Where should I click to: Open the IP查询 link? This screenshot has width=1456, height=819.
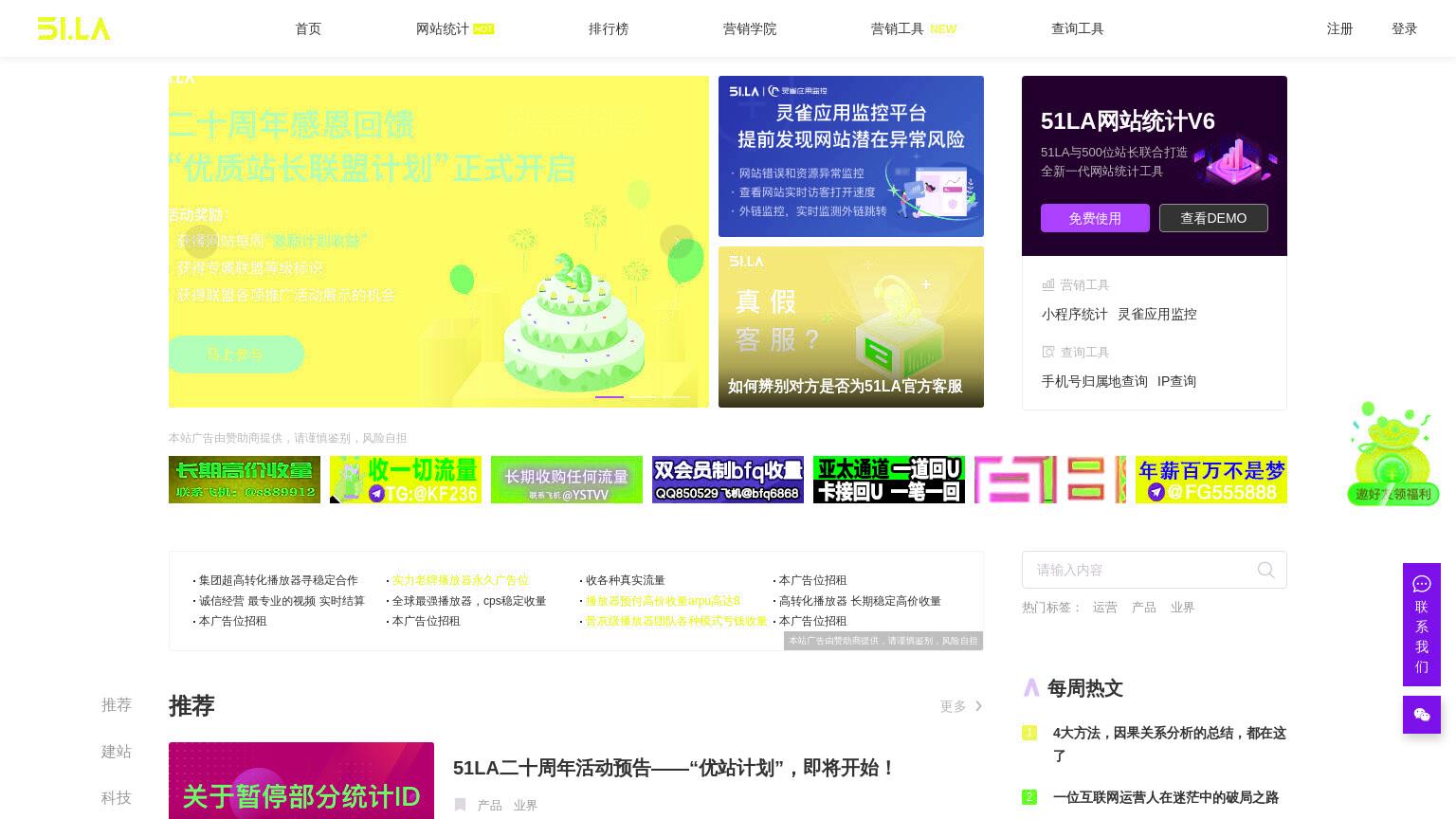tap(1176, 381)
